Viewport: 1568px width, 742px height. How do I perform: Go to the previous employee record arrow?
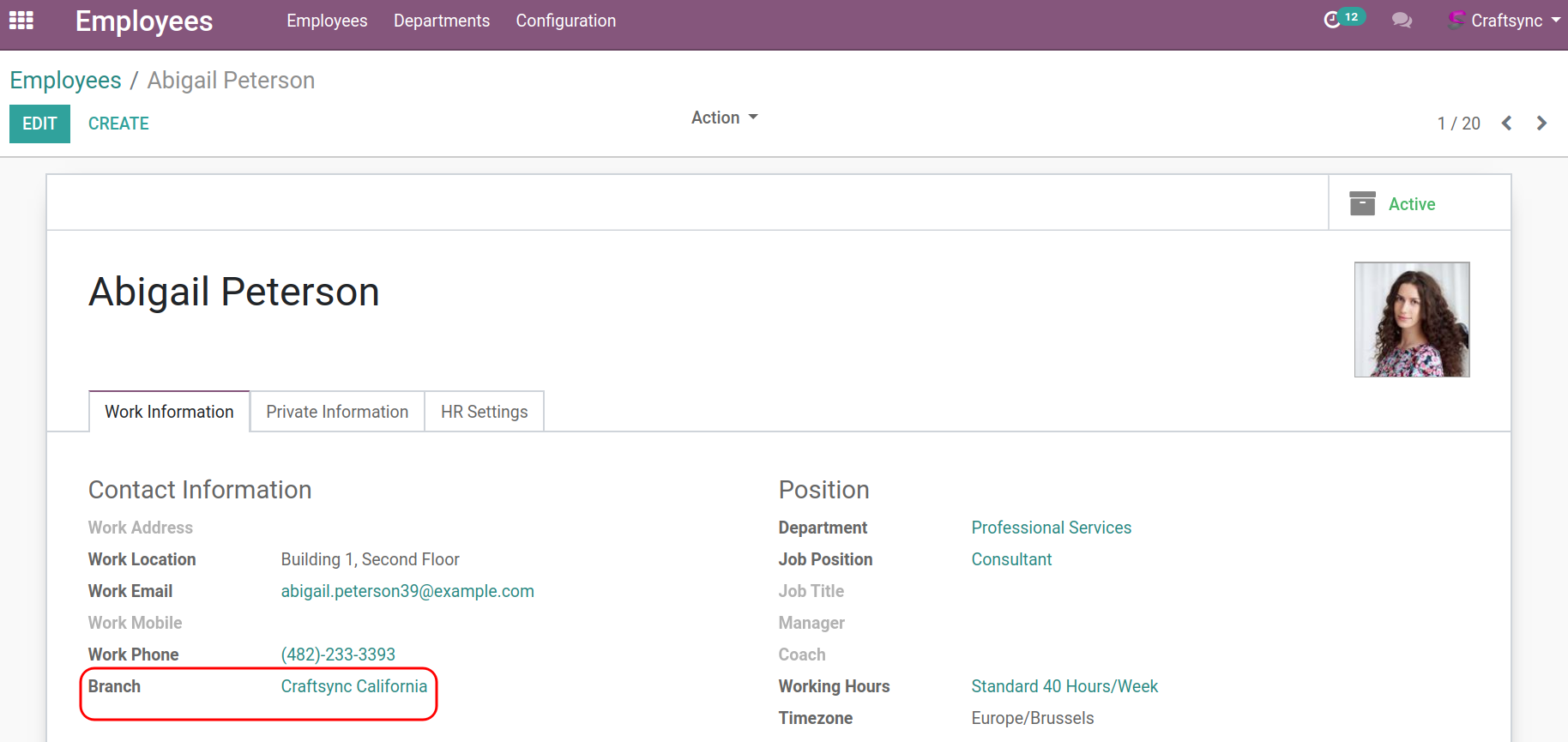click(1506, 124)
